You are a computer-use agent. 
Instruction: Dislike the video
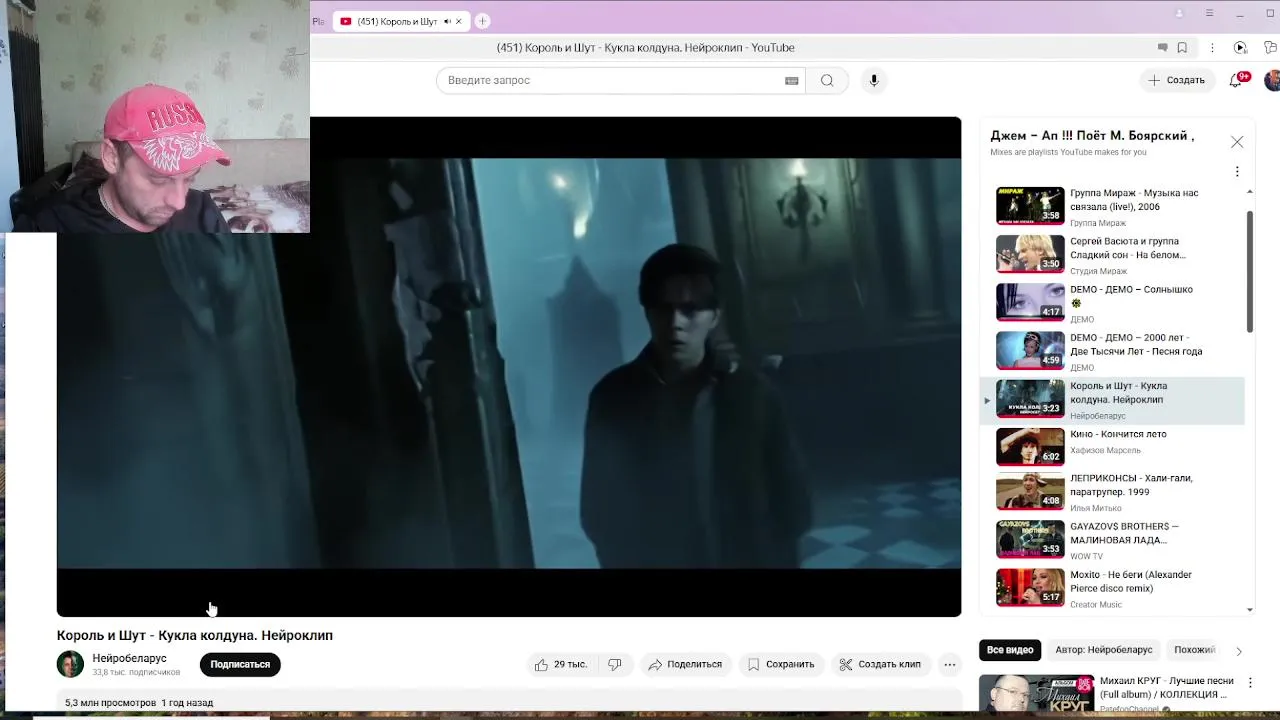615,664
